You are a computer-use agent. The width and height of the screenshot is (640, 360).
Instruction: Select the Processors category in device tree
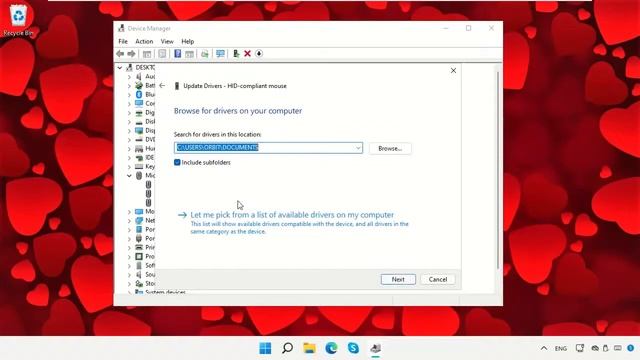(x=145, y=256)
